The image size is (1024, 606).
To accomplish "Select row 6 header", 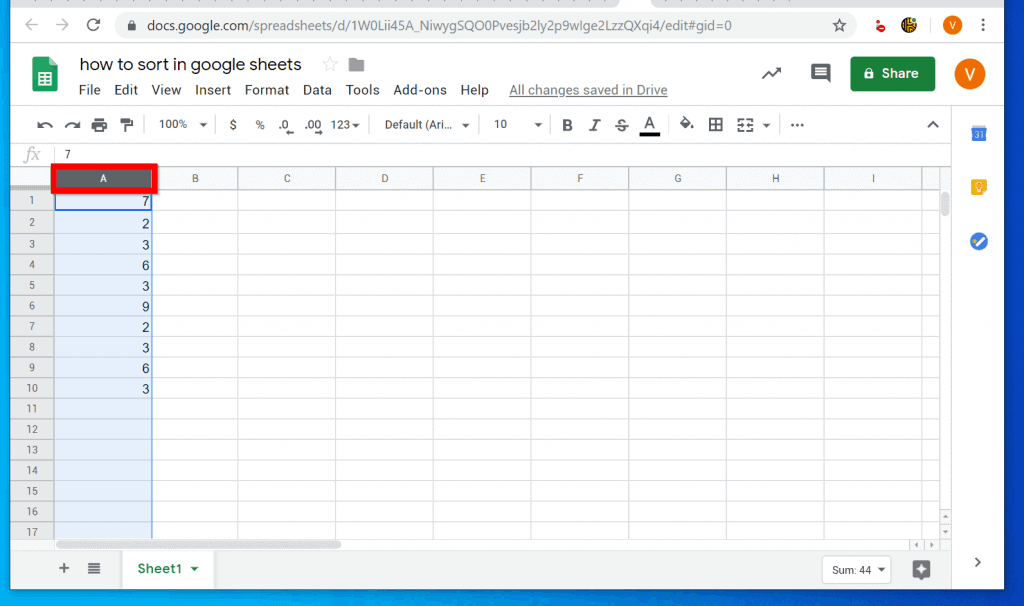I will tap(32, 306).
